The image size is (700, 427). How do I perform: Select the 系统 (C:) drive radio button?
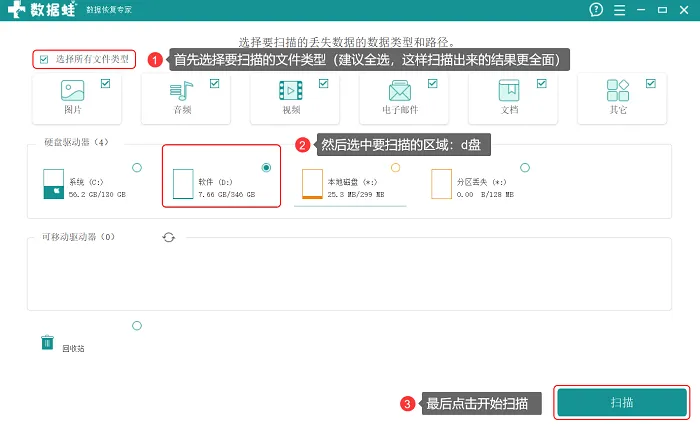click(x=137, y=167)
